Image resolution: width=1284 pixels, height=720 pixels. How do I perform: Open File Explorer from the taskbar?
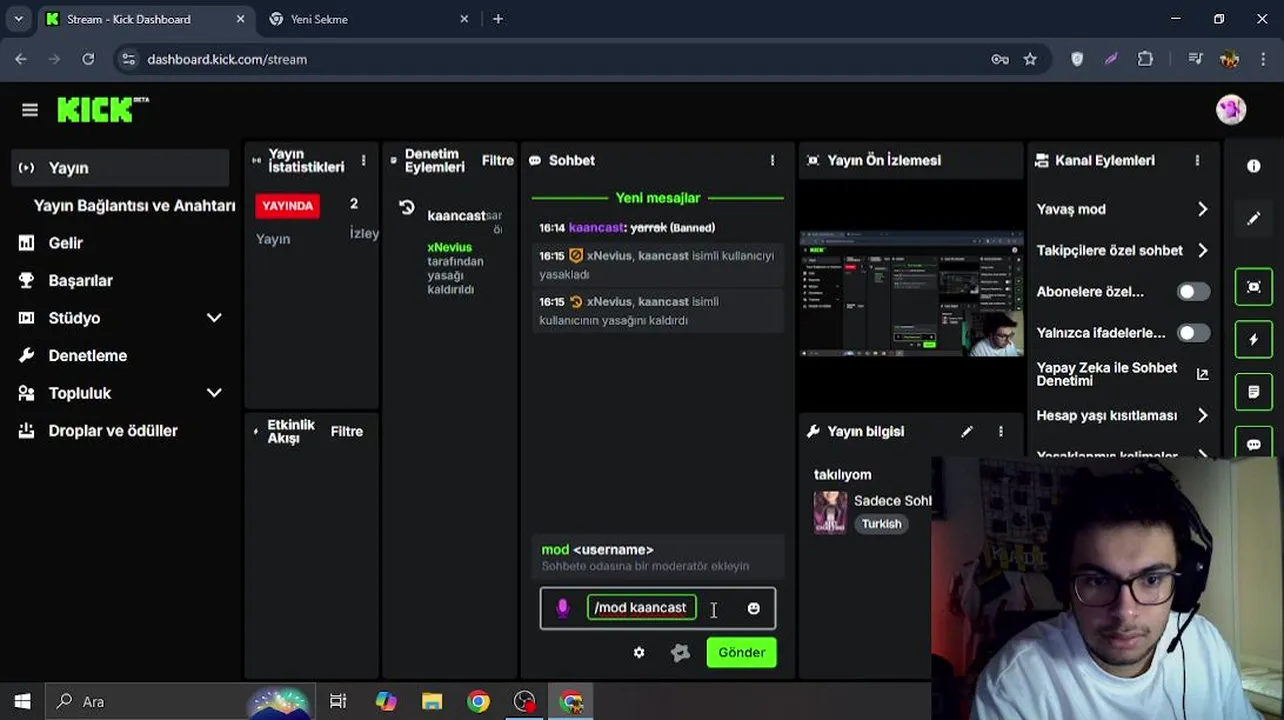432,701
